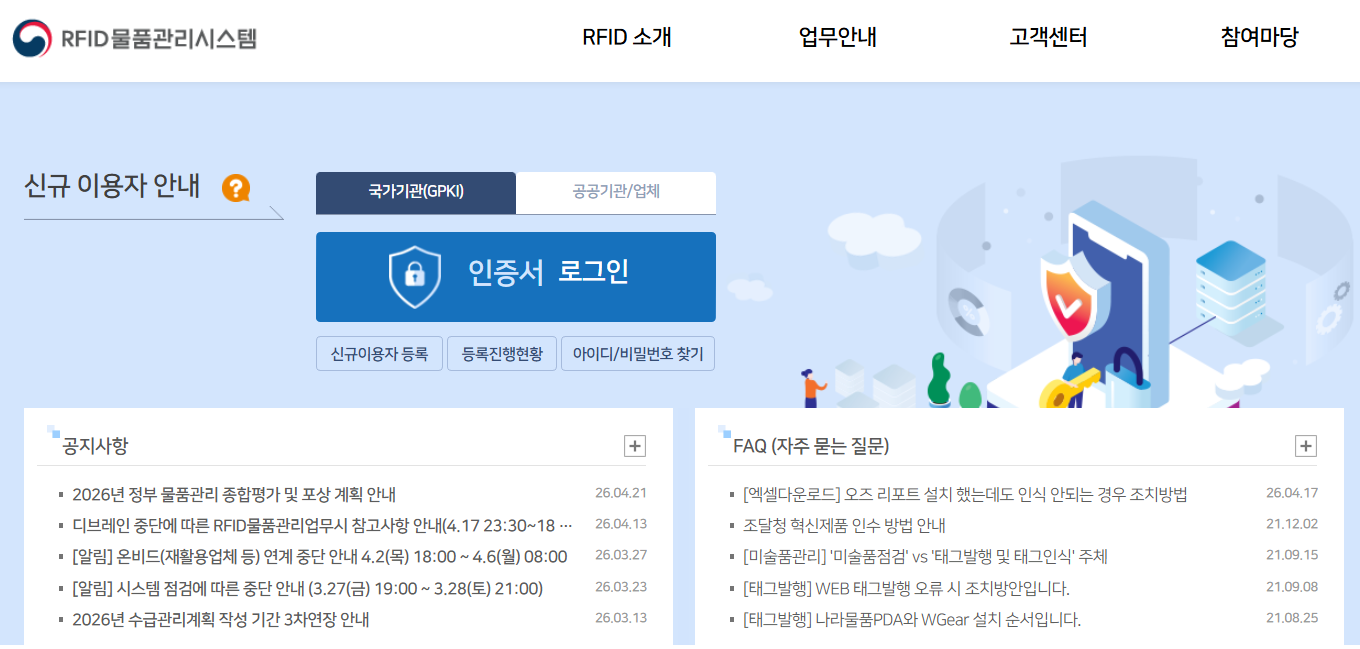Click the 인증서 로그인 button
This screenshot has width=1360, height=649.
tap(516, 277)
